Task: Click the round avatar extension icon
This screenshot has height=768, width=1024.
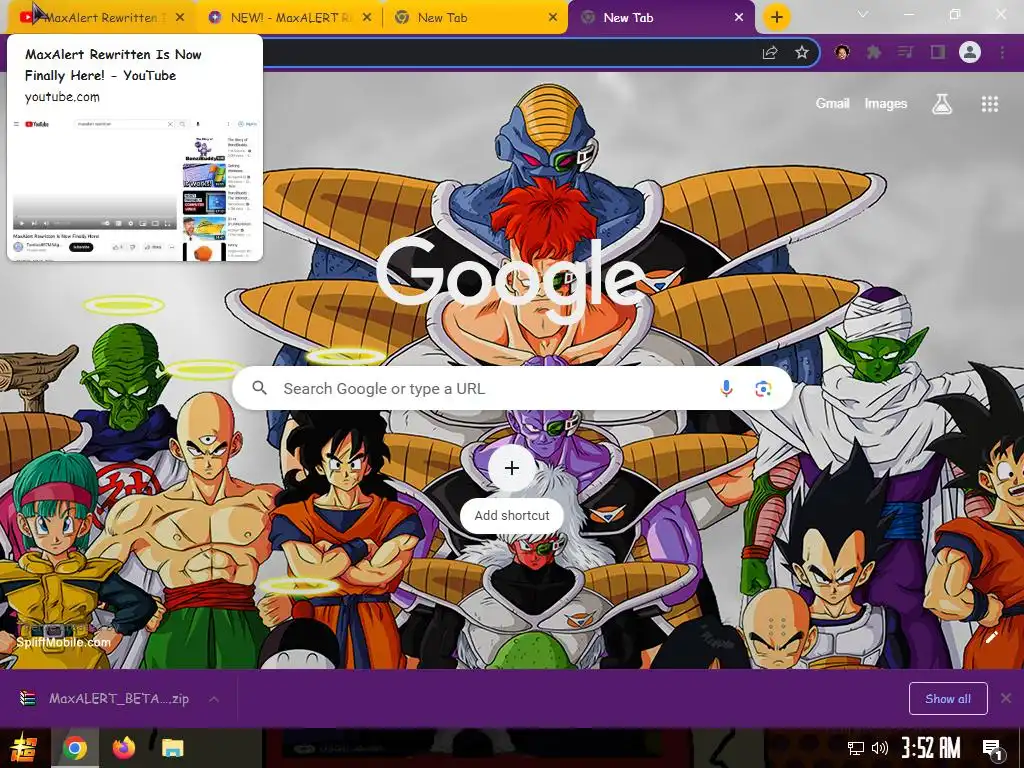Action: tap(842, 52)
